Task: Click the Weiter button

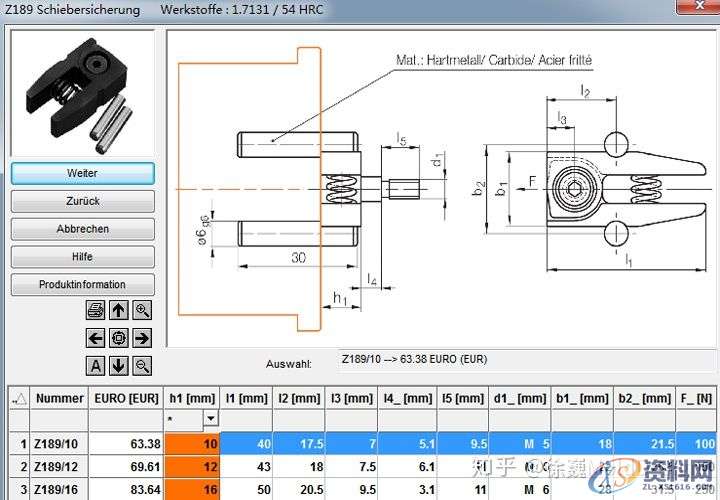Action: (83, 173)
